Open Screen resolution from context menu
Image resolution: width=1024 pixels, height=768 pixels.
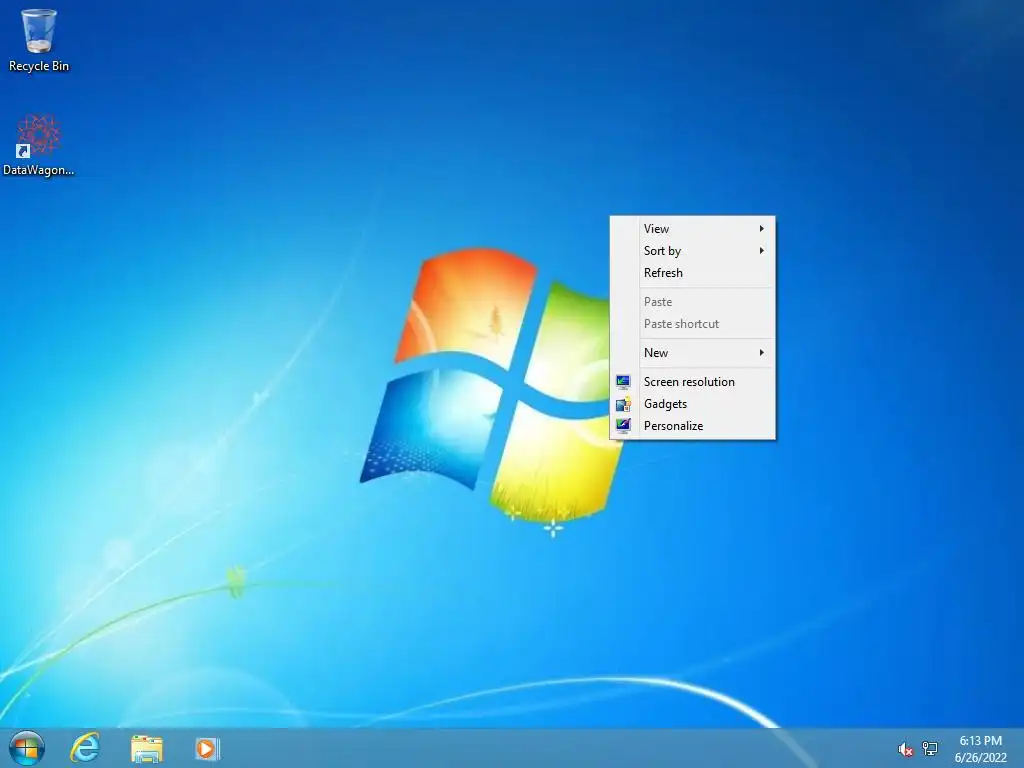[692, 381]
